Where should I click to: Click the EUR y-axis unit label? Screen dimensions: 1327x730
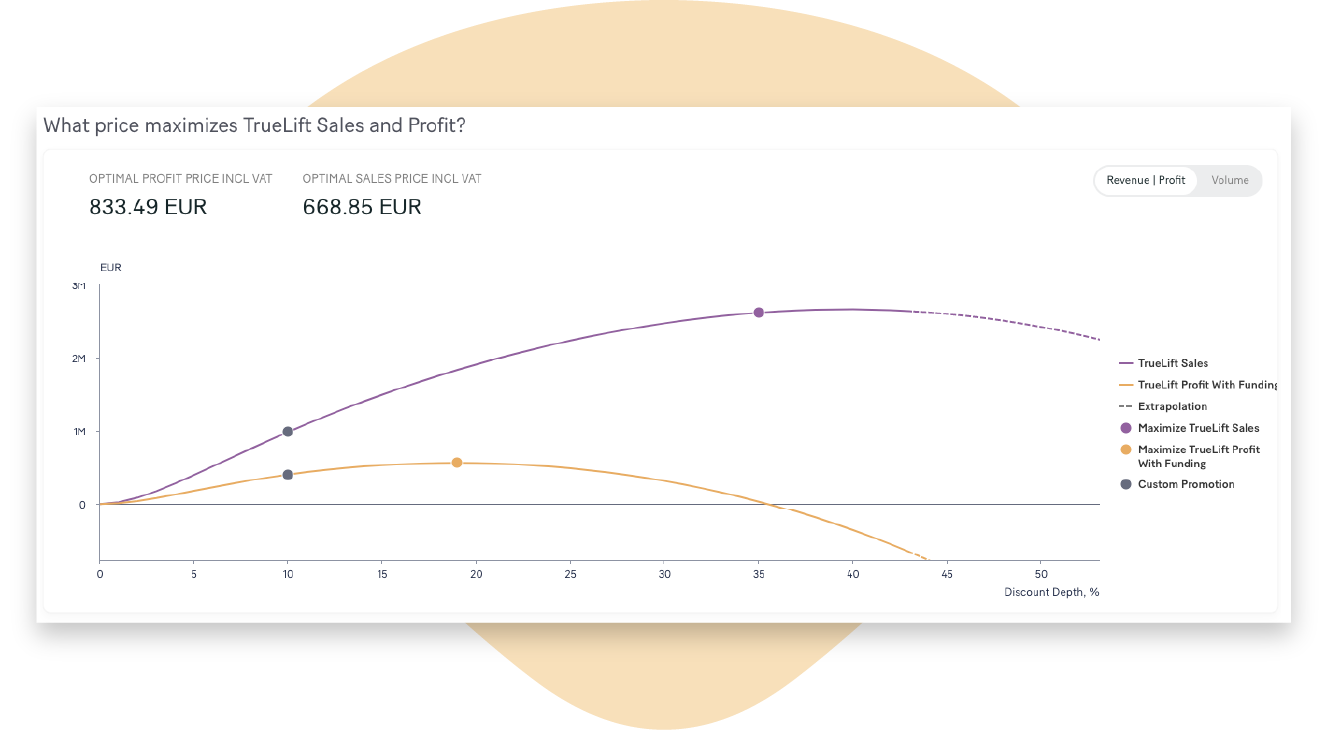(111, 268)
